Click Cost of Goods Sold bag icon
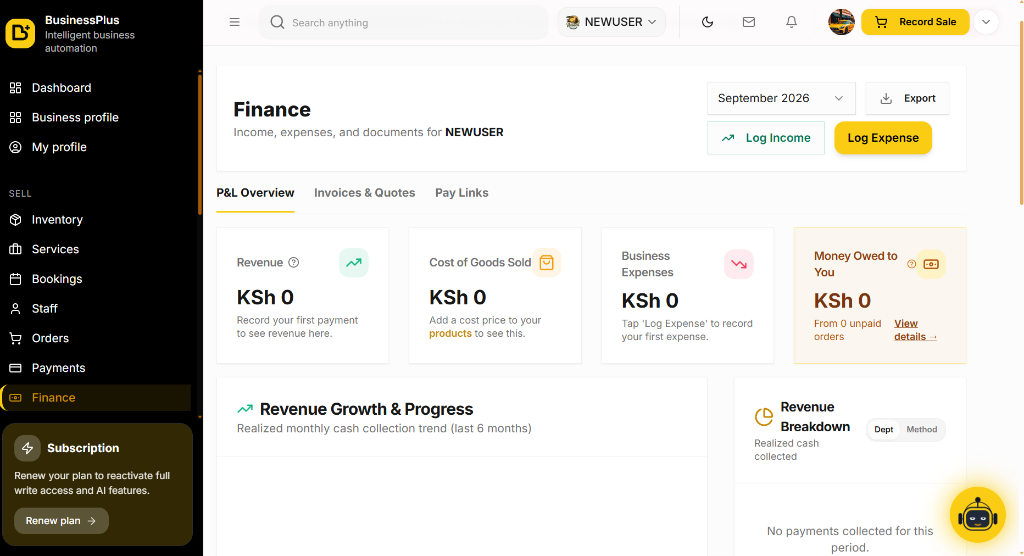 point(547,263)
